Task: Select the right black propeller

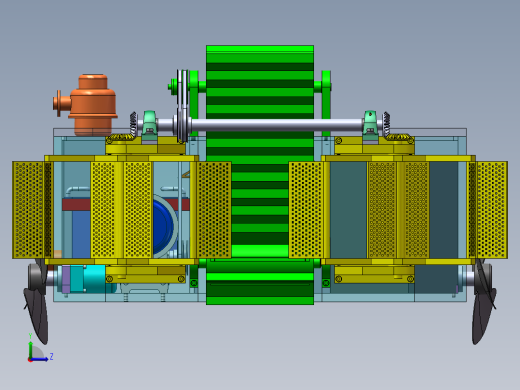Action: (x=483, y=301)
